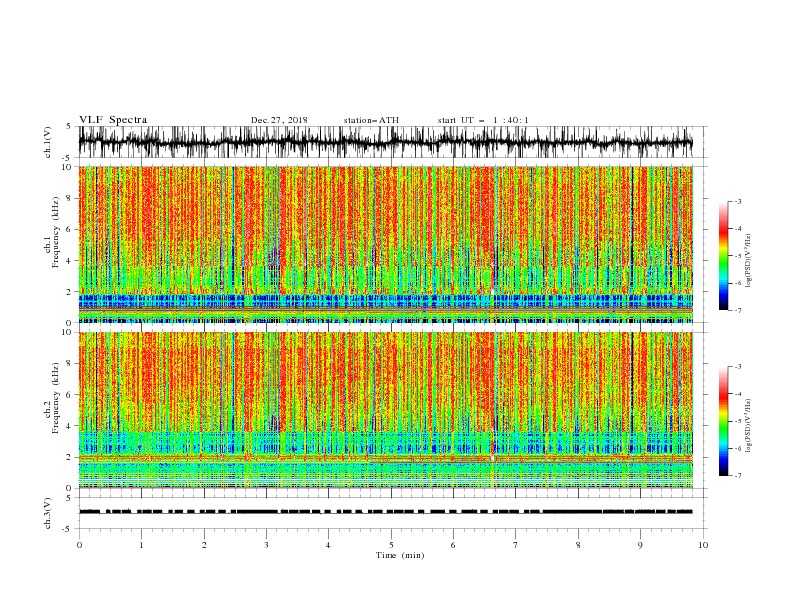Image resolution: width=792 pixels, height=612 pixels.
Task: Click the "5" tick of the ch.1(V) axis
Action: pos(68,126)
